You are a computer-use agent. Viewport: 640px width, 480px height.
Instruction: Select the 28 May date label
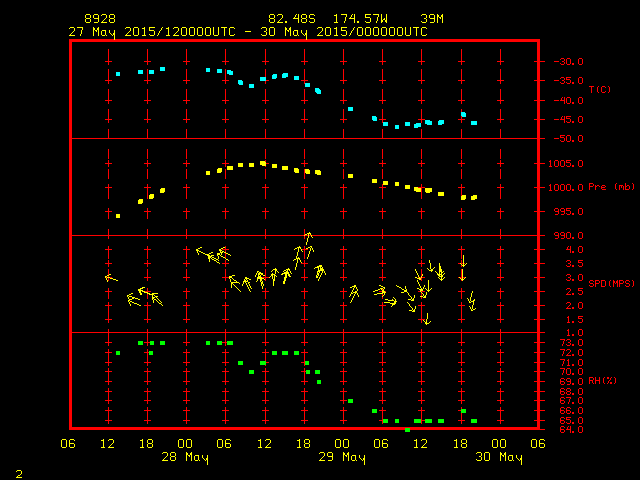pos(184,458)
